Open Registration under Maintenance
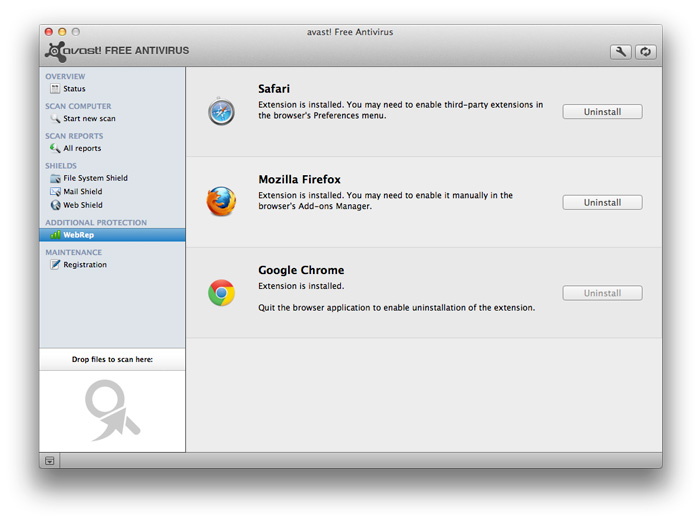 click(84, 265)
